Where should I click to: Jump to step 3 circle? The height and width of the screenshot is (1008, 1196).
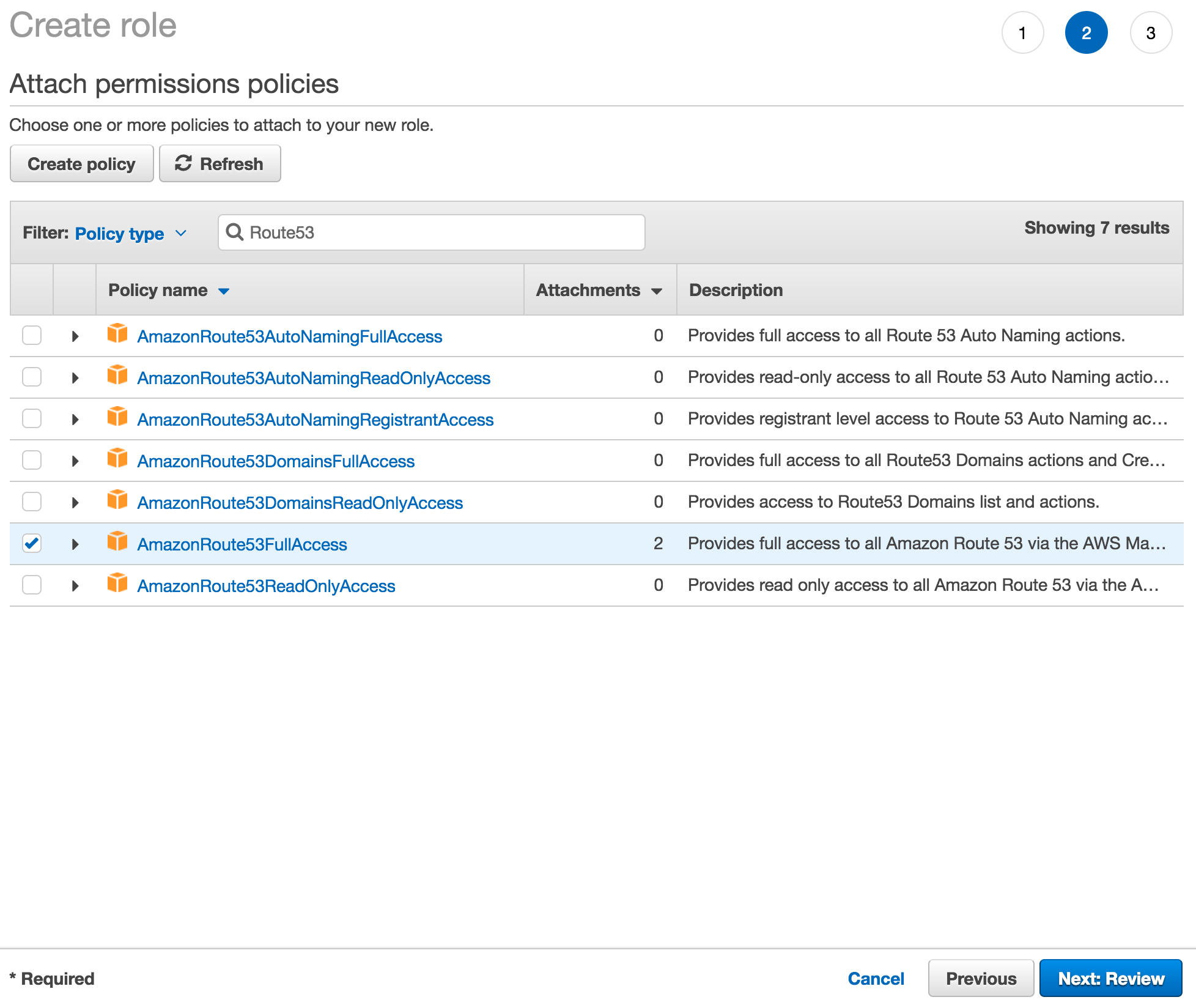pyautogui.click(x=1151, y=32)
